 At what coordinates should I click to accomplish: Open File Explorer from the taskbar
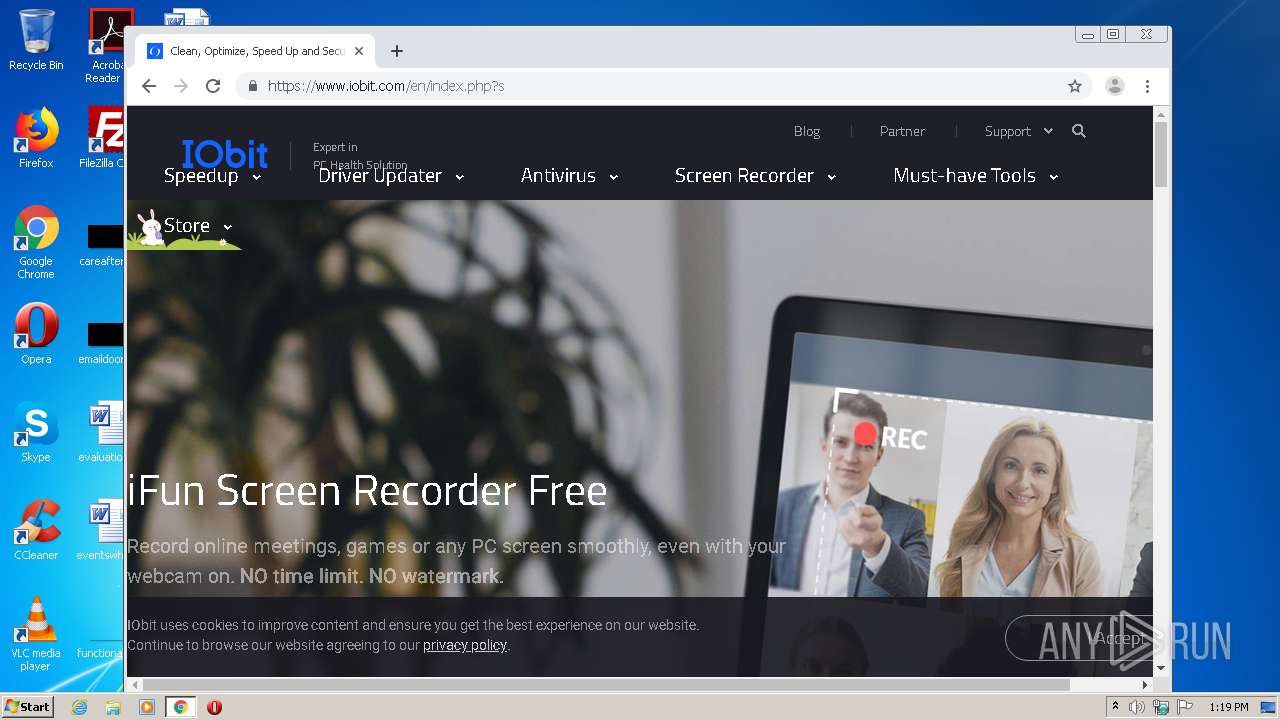click(113, 707)
